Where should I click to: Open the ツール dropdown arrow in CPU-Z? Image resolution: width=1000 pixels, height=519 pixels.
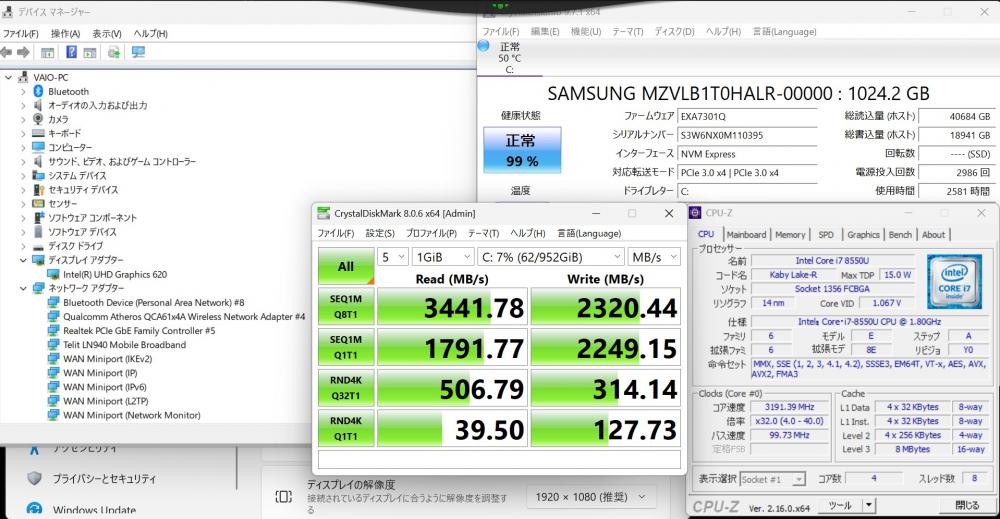(868, 505)
